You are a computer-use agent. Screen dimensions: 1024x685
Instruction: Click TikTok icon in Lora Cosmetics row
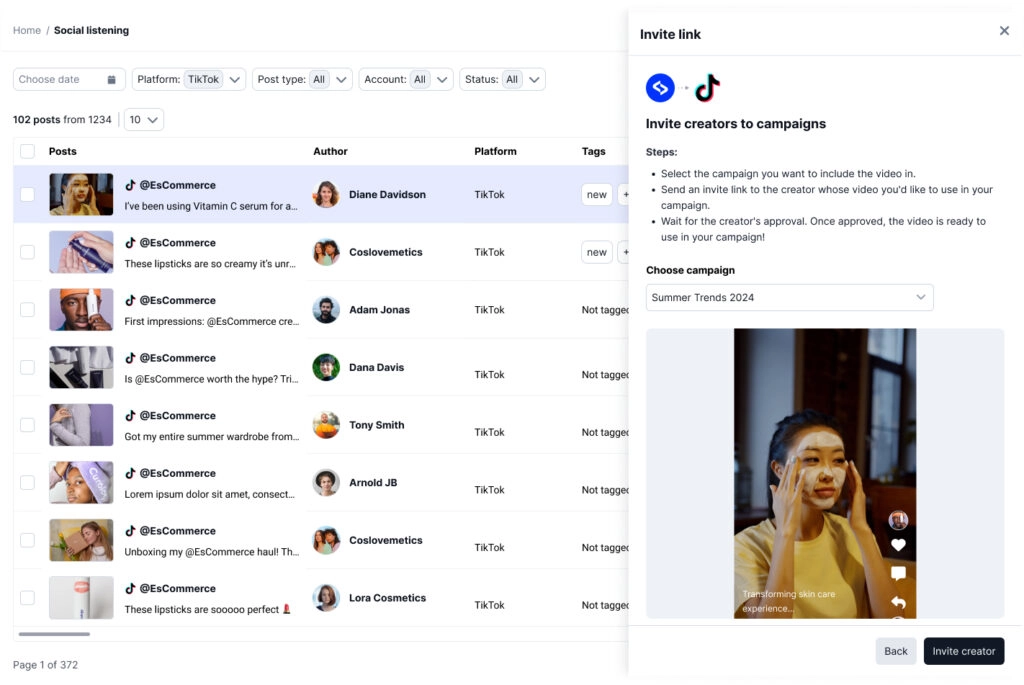point(131,588)
